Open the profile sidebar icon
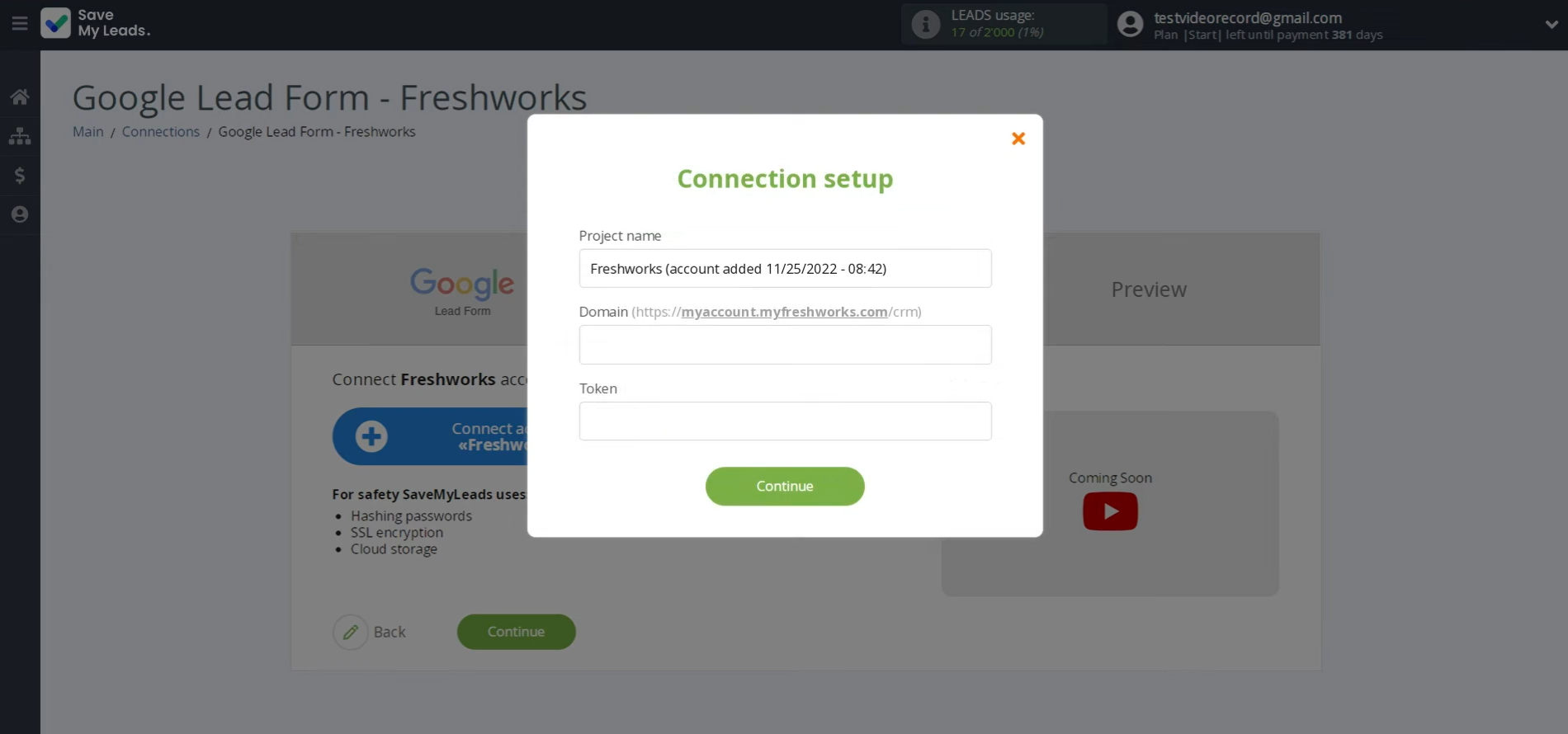This screenshot has height=734, width=1568. click(x=20, y=214)
